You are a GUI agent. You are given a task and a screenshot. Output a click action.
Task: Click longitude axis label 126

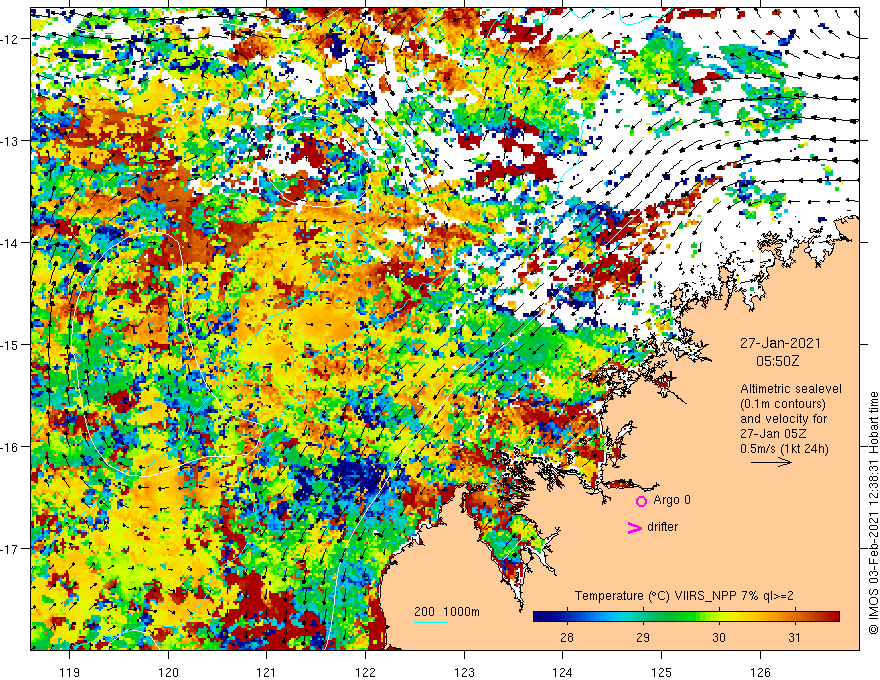click(760, 672)
